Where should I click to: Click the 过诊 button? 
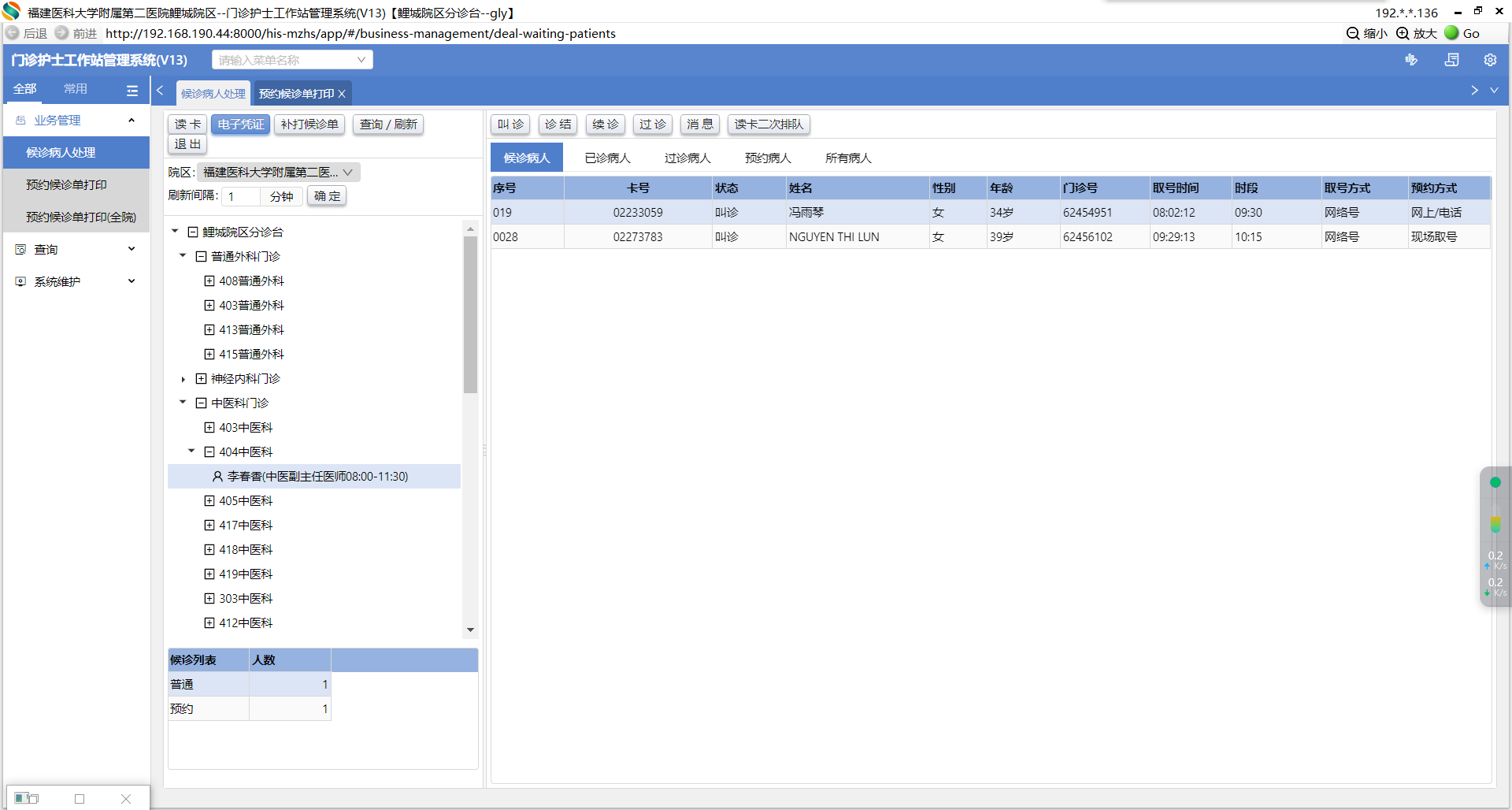tap(652, 124)
